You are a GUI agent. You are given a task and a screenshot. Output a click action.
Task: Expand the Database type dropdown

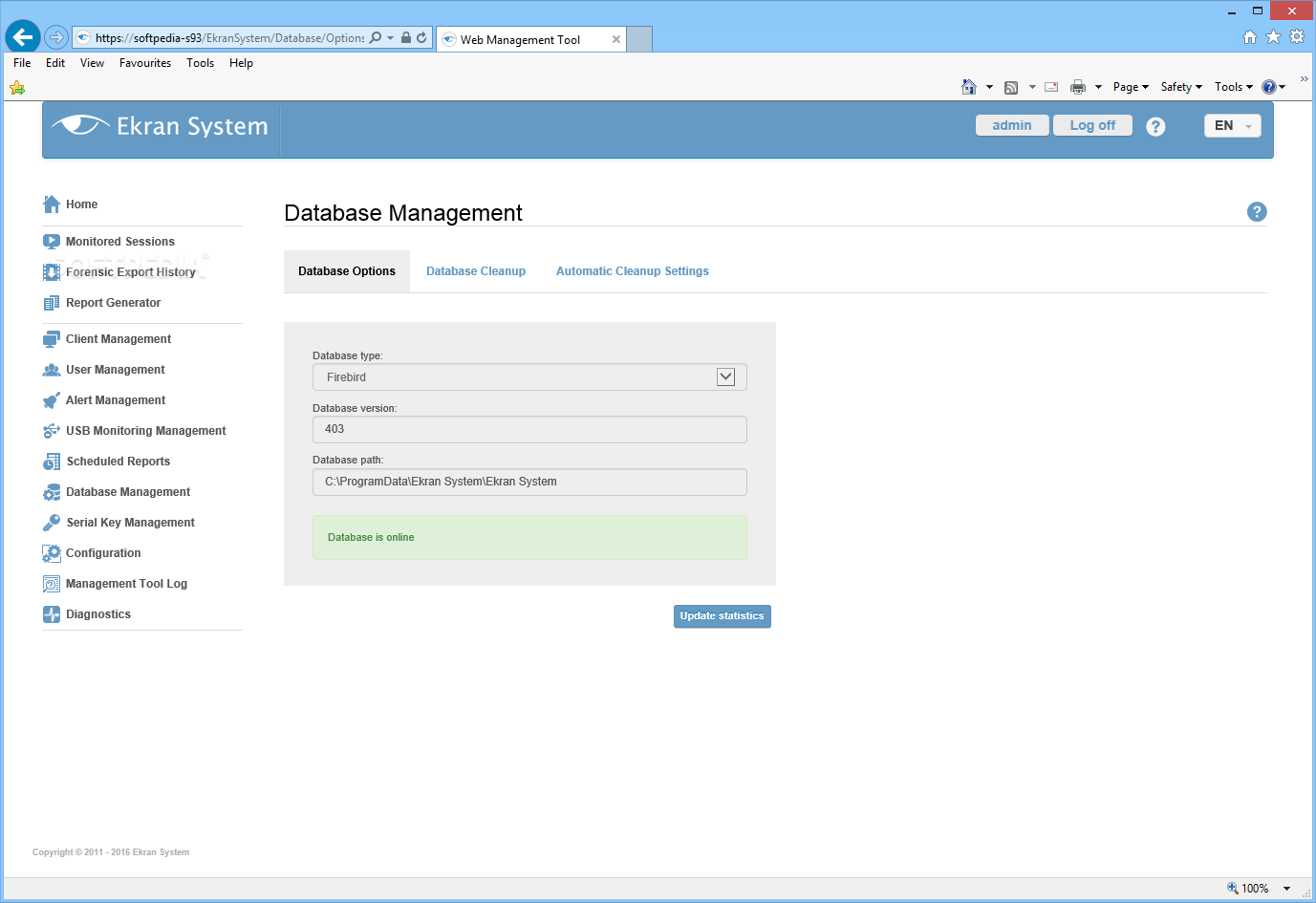tap(725, 377)
